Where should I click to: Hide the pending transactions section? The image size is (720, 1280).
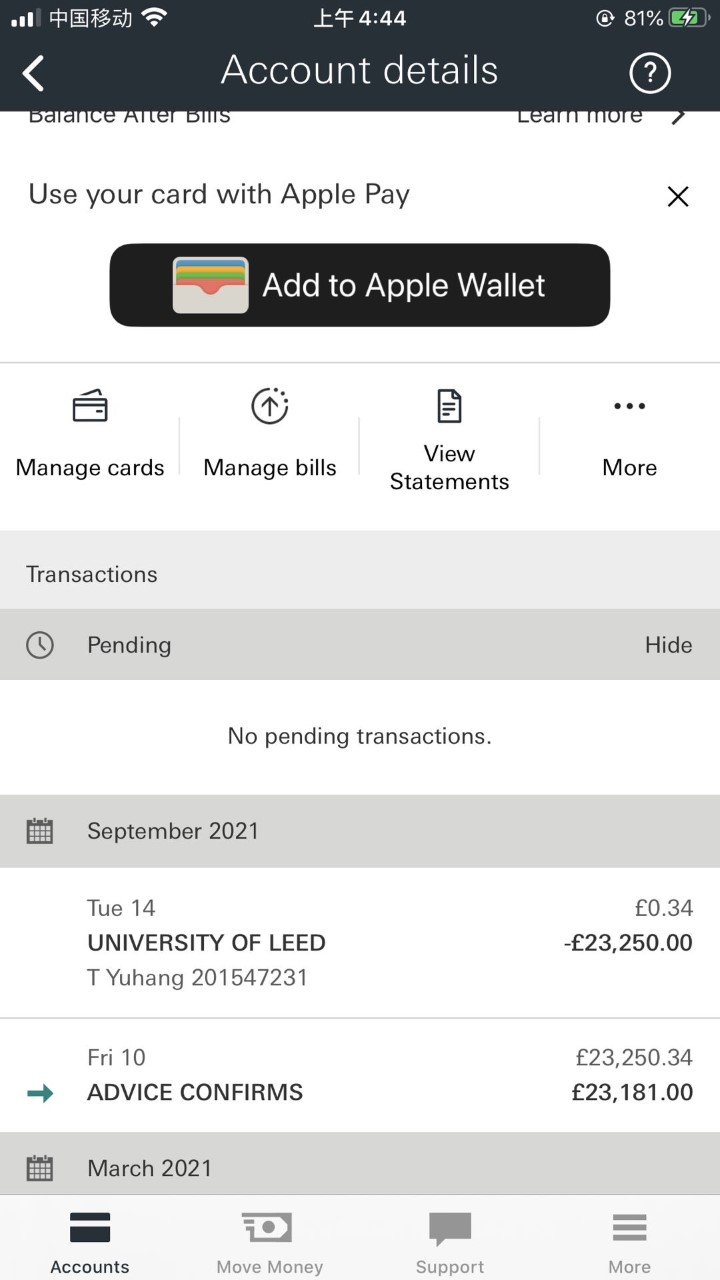click(x=668, y=645)
